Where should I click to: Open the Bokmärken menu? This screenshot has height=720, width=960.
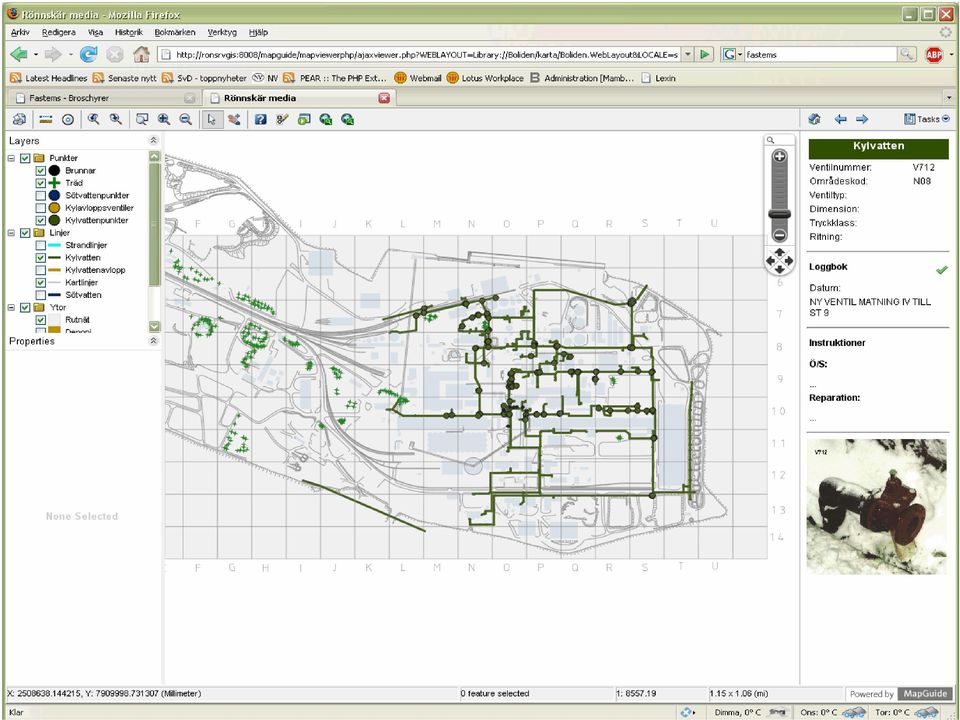[x=175, y=32]
